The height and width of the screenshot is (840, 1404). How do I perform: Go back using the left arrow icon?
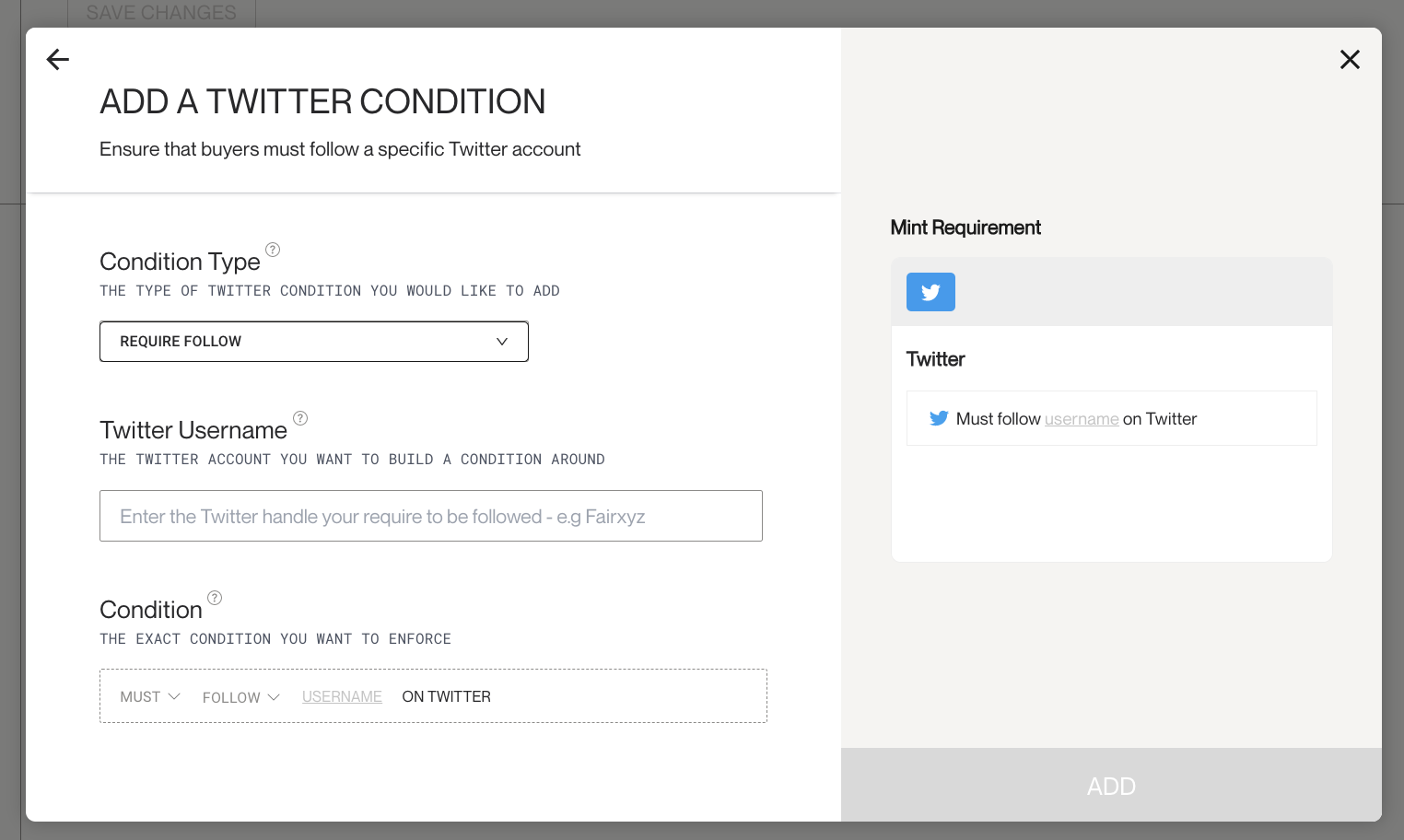point(58,60)
